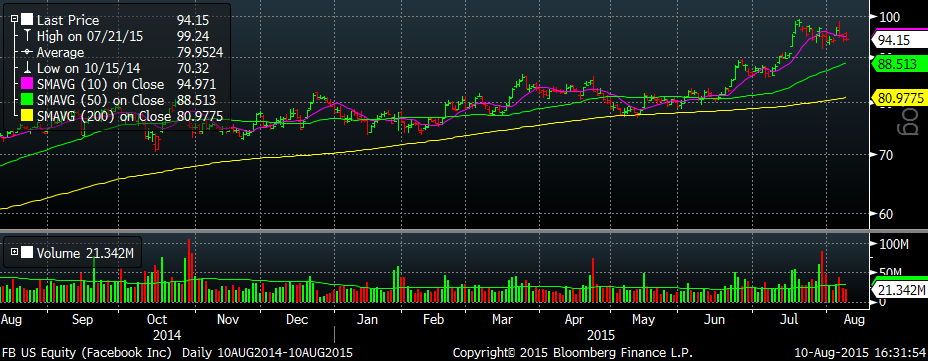Click the Jul month axis label
The image size is (928, 361).
point(788,320)
